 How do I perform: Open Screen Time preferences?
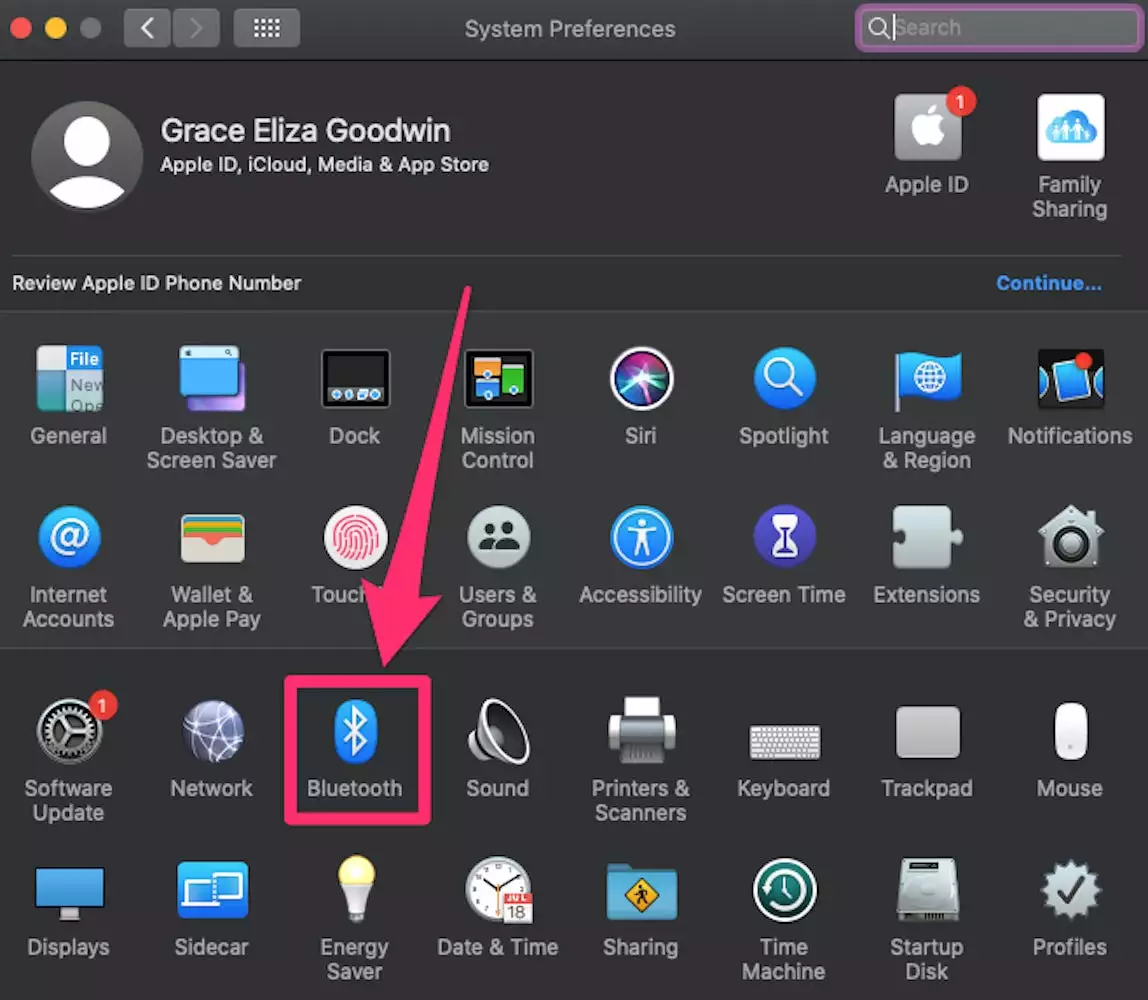pos(784,541)
